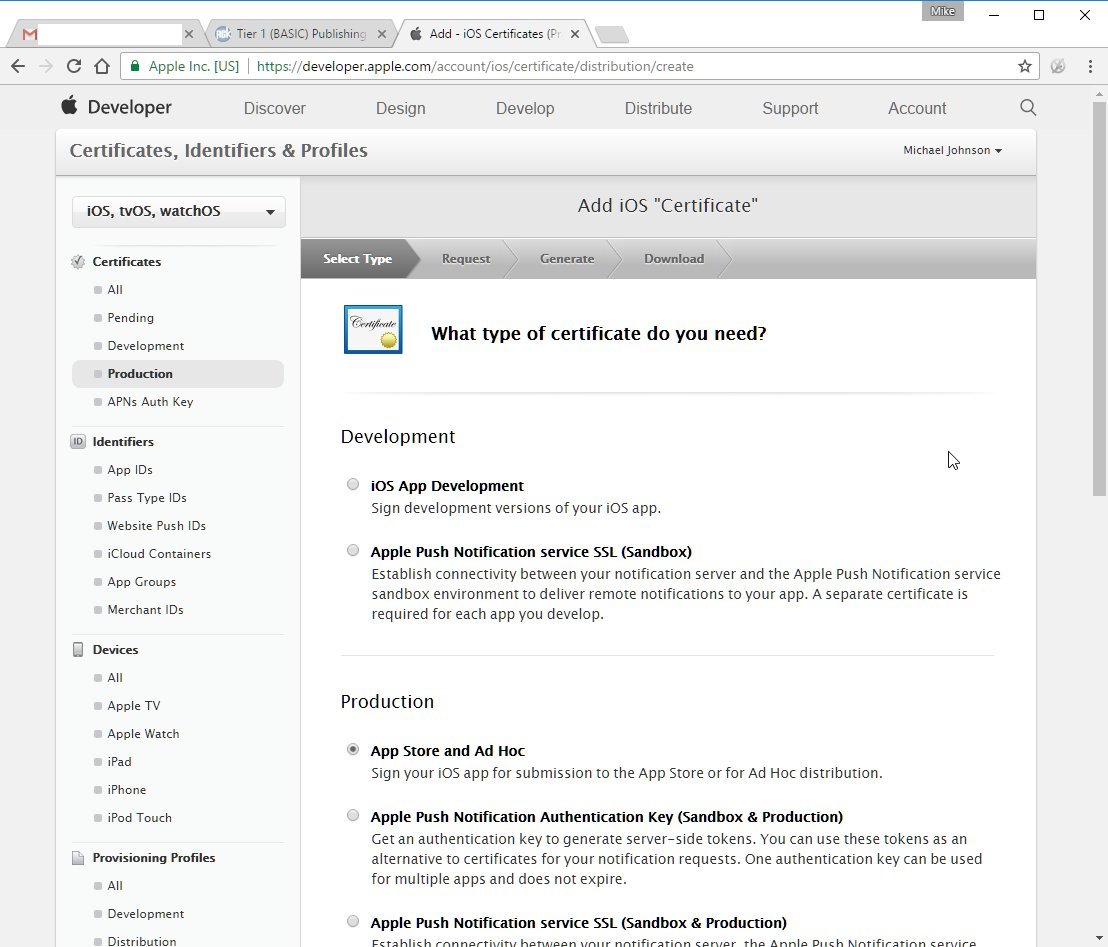1108x947 pixels.
Task: Open Development certificates in sidebar
Action: tap(146, 346)
